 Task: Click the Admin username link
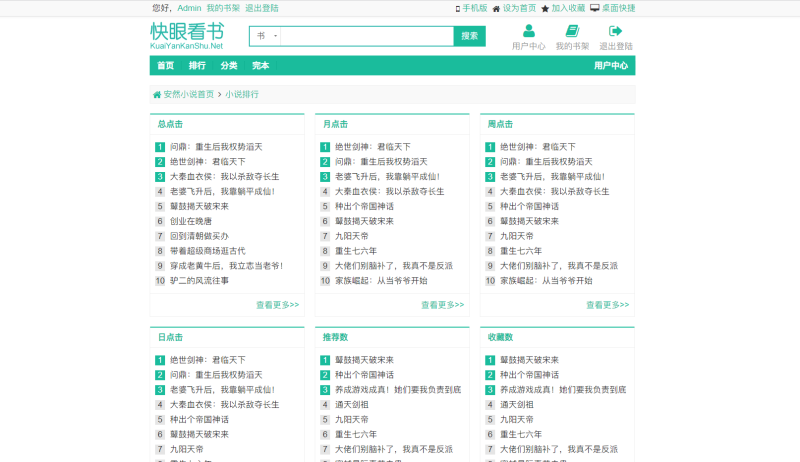pyautogui.click(x=189, y=8)
